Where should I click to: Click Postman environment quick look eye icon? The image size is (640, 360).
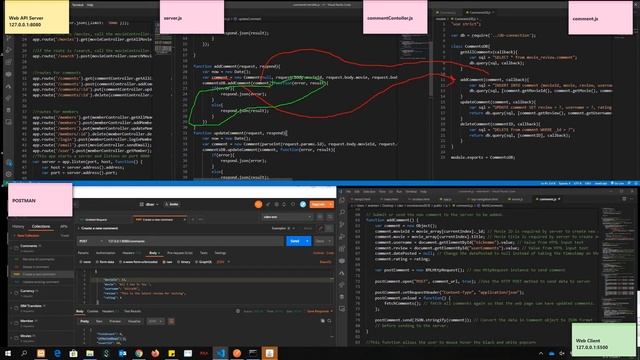(x=320, y=217)
